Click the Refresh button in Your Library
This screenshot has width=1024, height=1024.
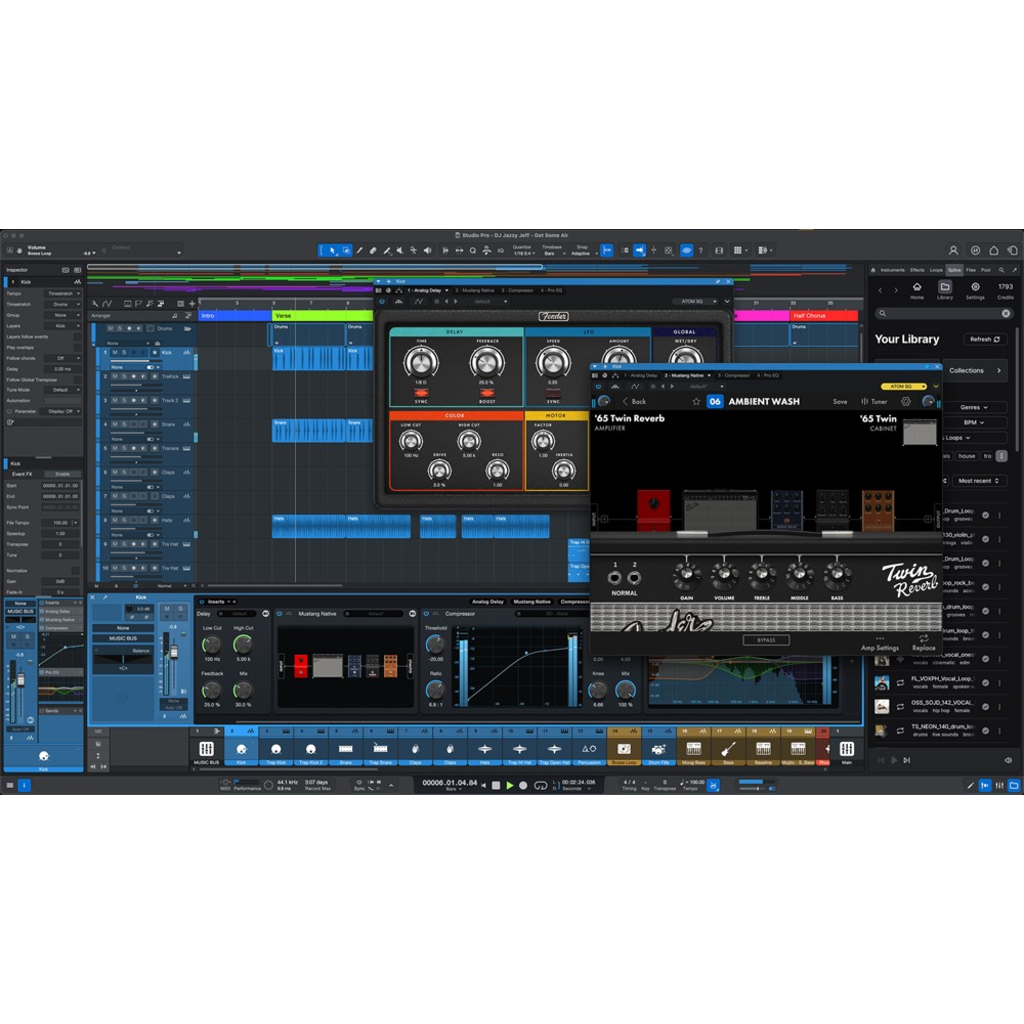point(984,339)
